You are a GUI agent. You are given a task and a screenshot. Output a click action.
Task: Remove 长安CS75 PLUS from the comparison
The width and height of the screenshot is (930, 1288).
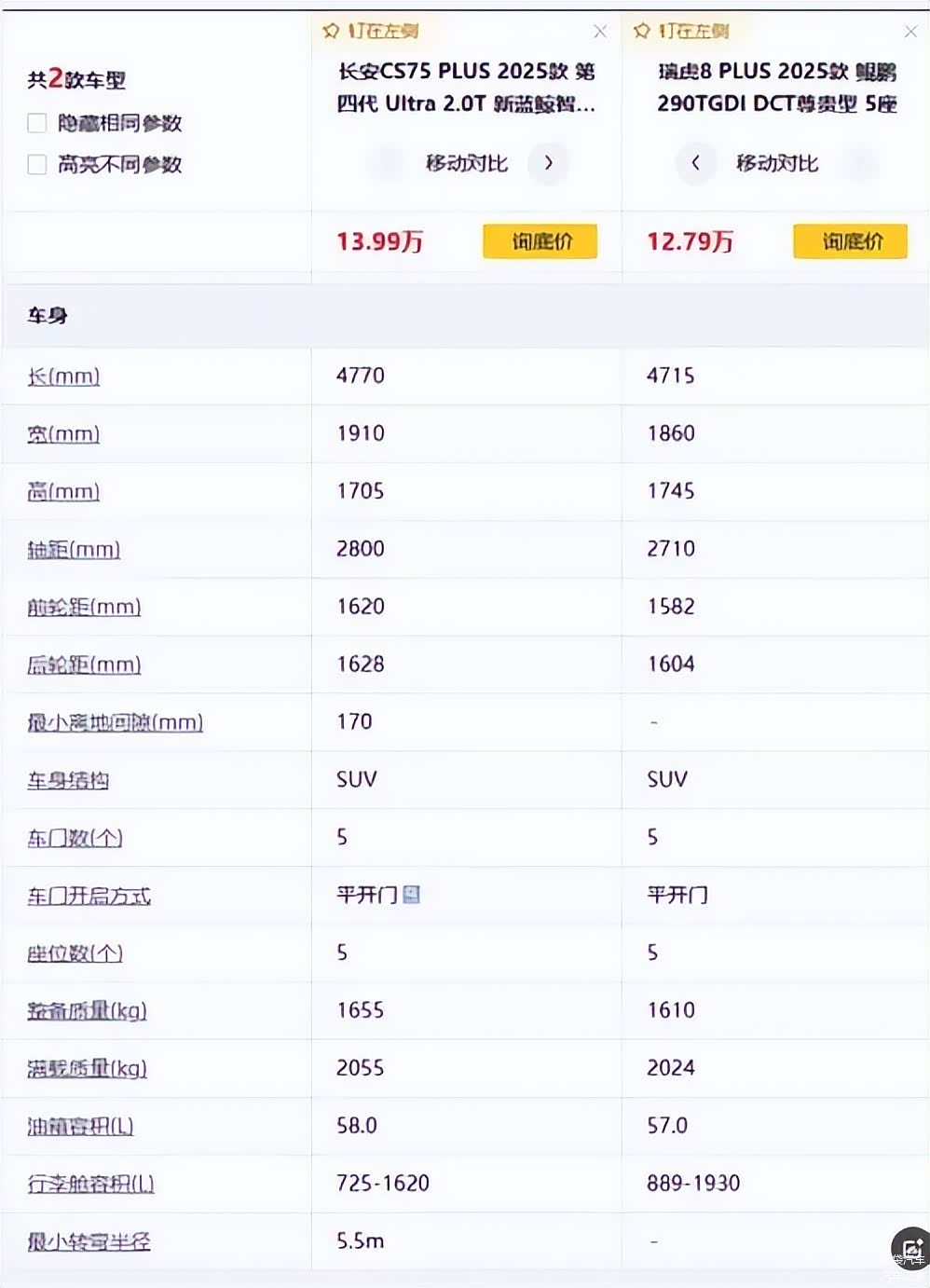pos(600,32)
